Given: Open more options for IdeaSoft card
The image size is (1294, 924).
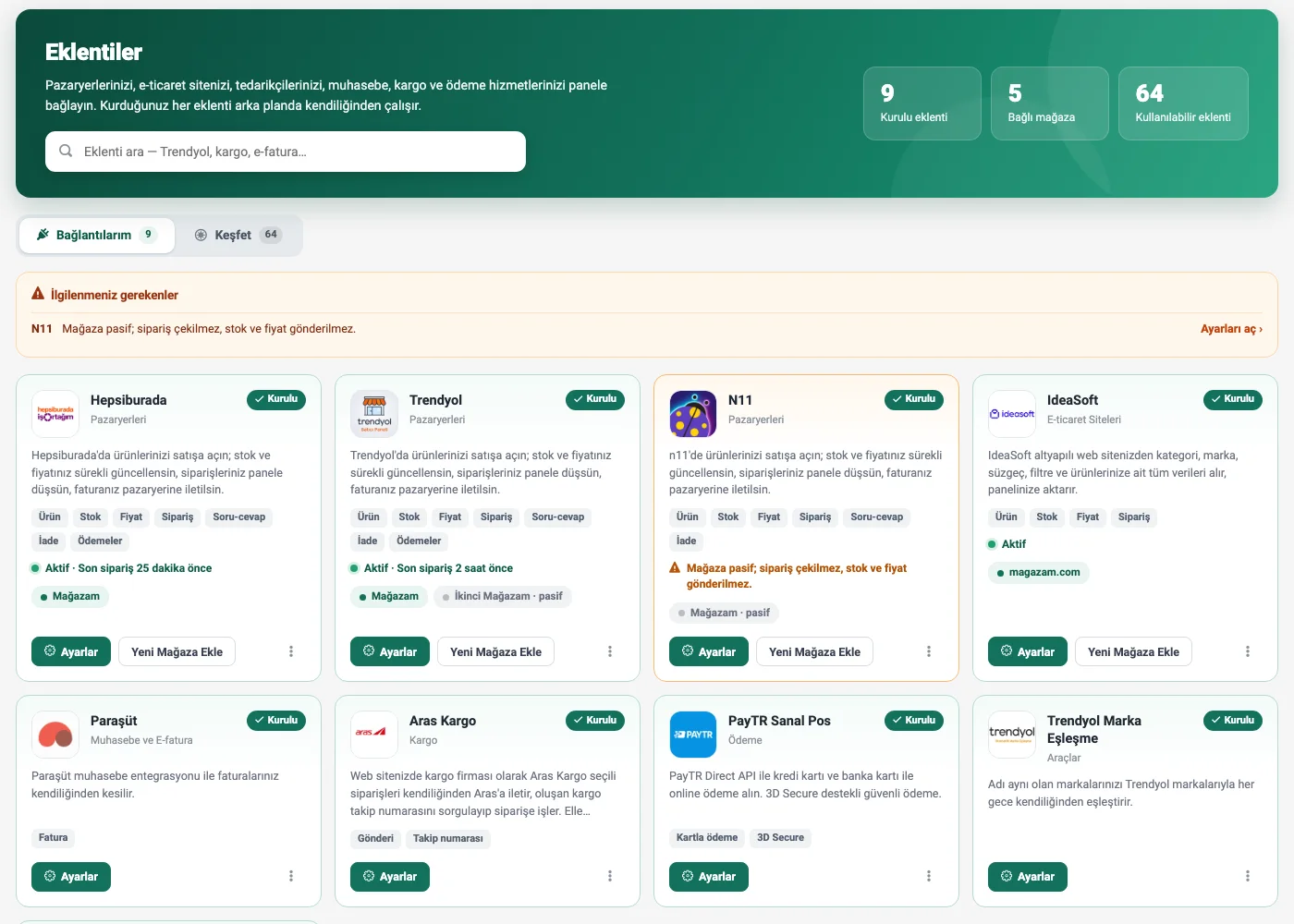Looking at the screenshot, I should coord(1248,651).
